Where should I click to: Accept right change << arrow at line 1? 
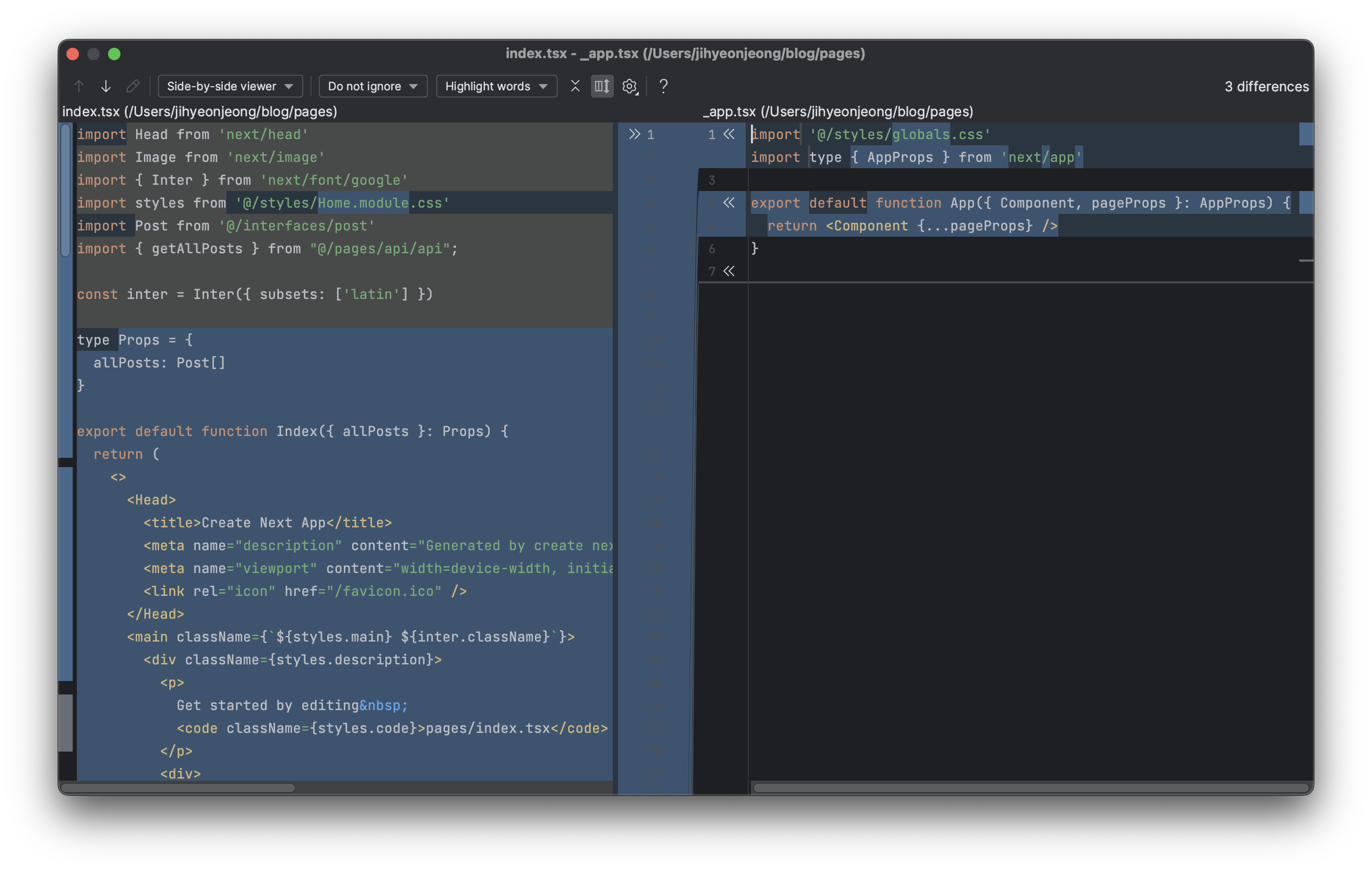click(729, 134)
